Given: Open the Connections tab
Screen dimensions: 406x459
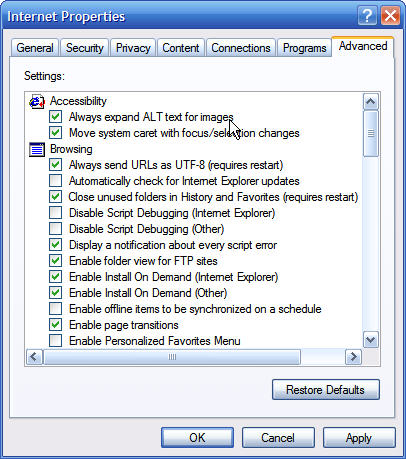Looking at the screenshot, I should point(241,48).
